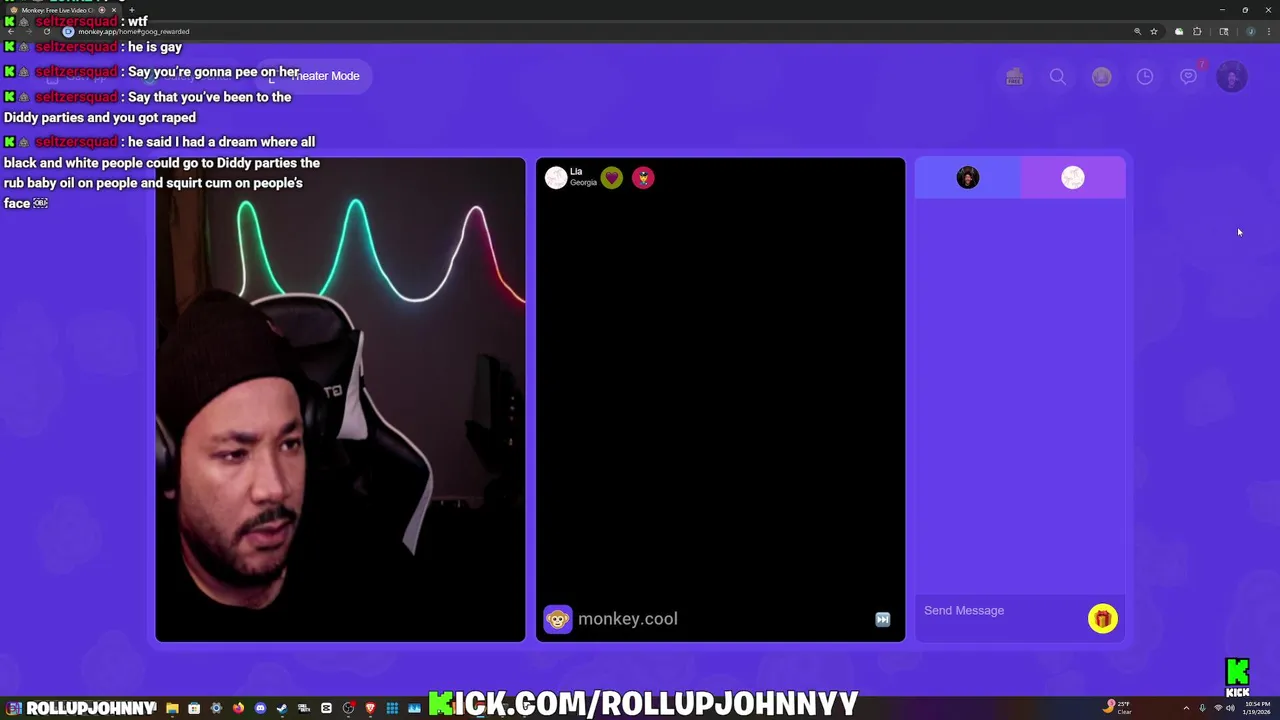1280x720 pixels.
Task: Open clock showing 10:54 PM
Action: pyautogui.click(x=1257, y=708)
